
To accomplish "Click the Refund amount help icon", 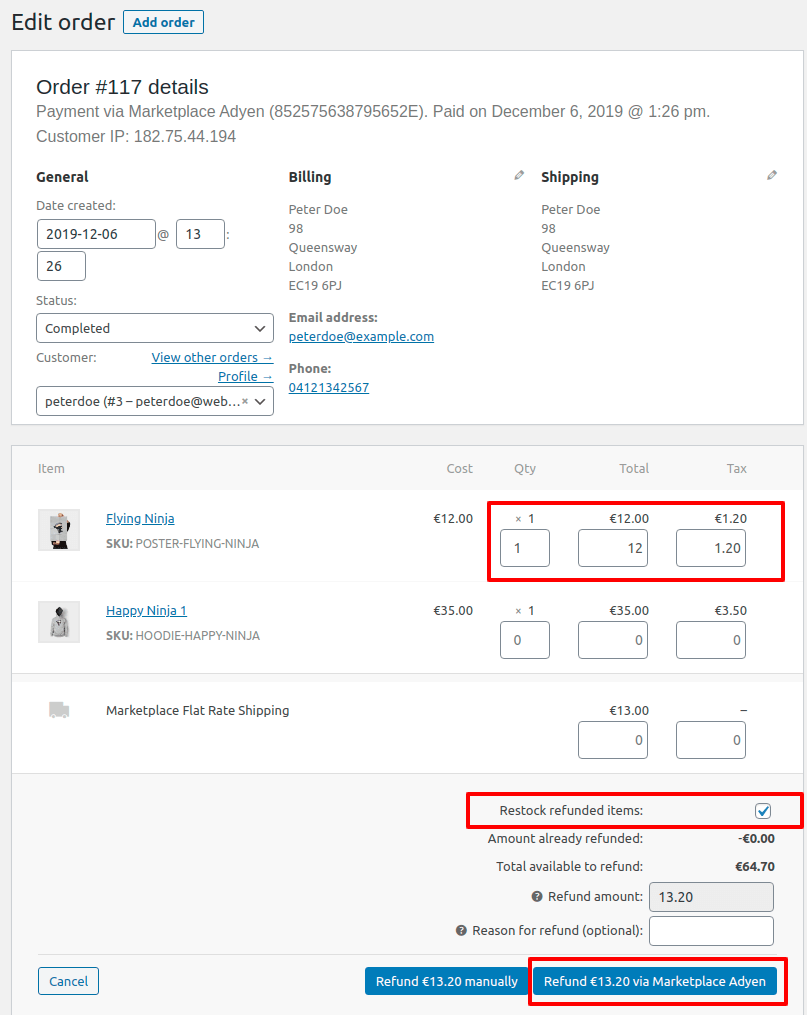I will 536,897.
